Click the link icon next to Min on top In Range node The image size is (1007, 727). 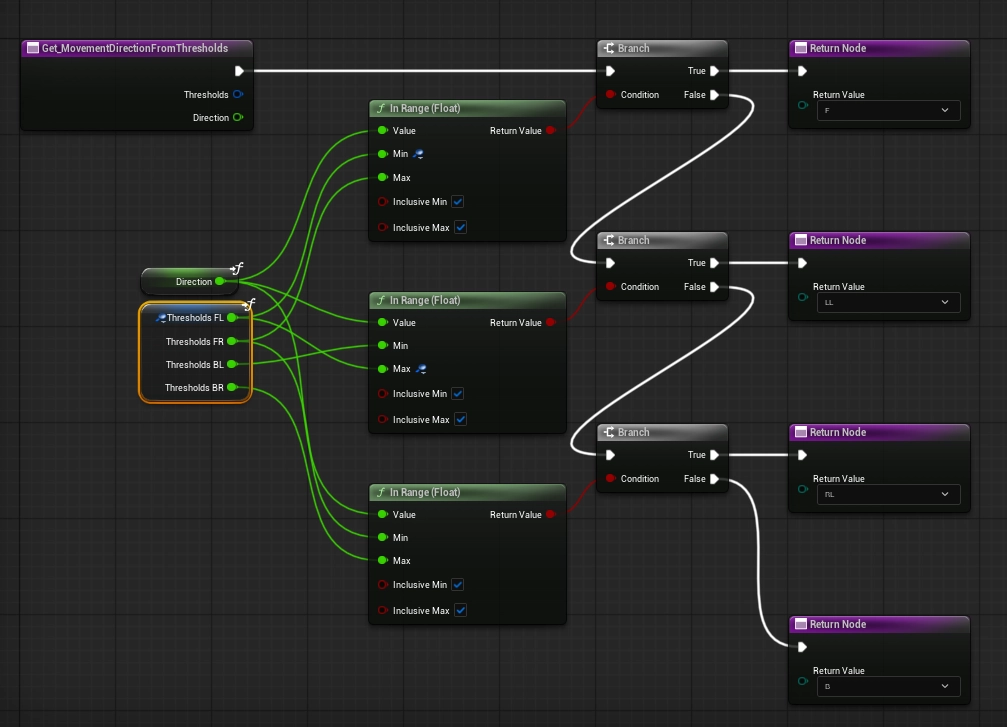tap(418, 154)
